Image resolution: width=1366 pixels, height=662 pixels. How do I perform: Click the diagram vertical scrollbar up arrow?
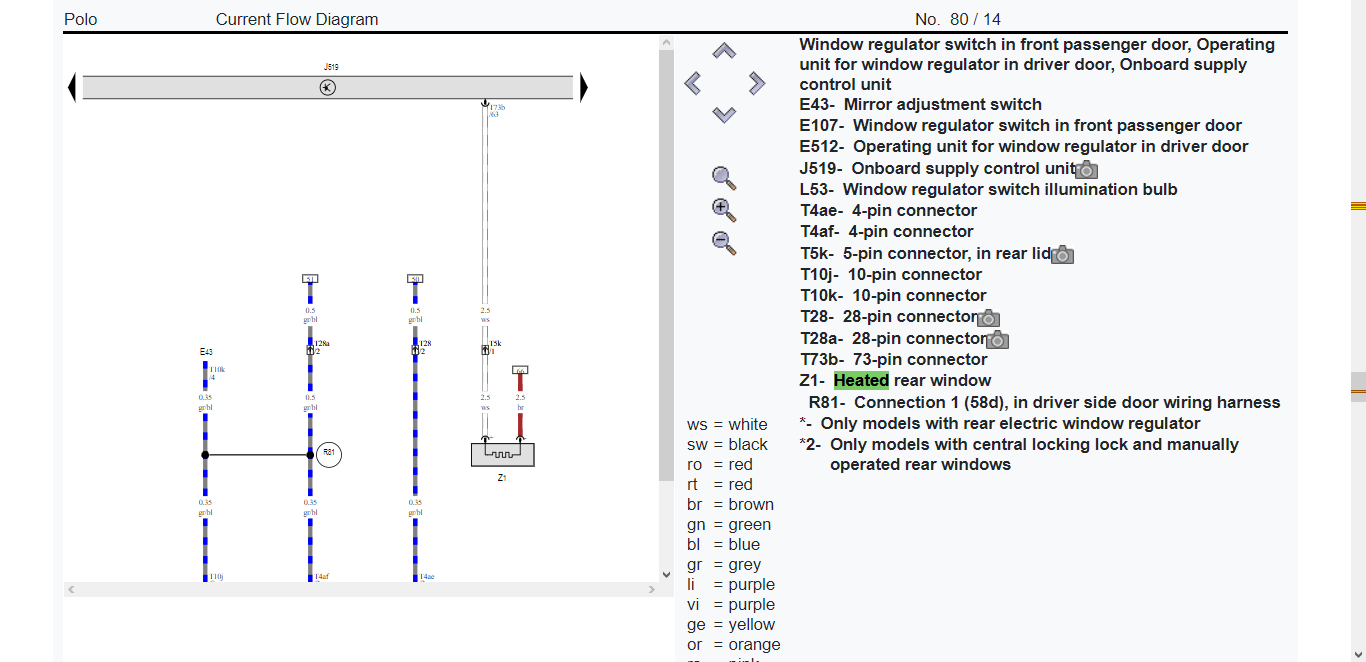click(x=667, y=42)
